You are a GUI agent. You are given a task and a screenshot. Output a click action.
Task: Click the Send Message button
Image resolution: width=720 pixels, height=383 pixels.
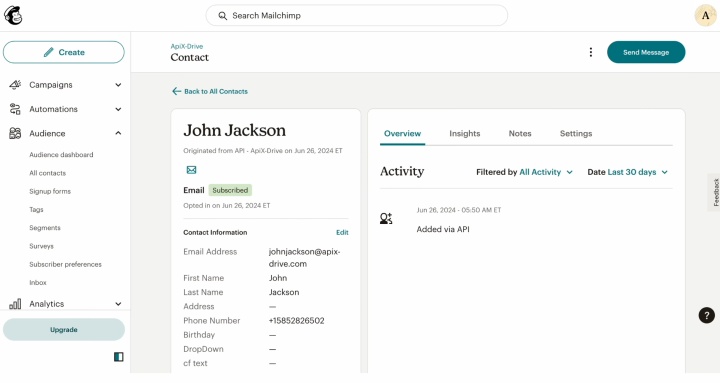[x=646, y=52]
